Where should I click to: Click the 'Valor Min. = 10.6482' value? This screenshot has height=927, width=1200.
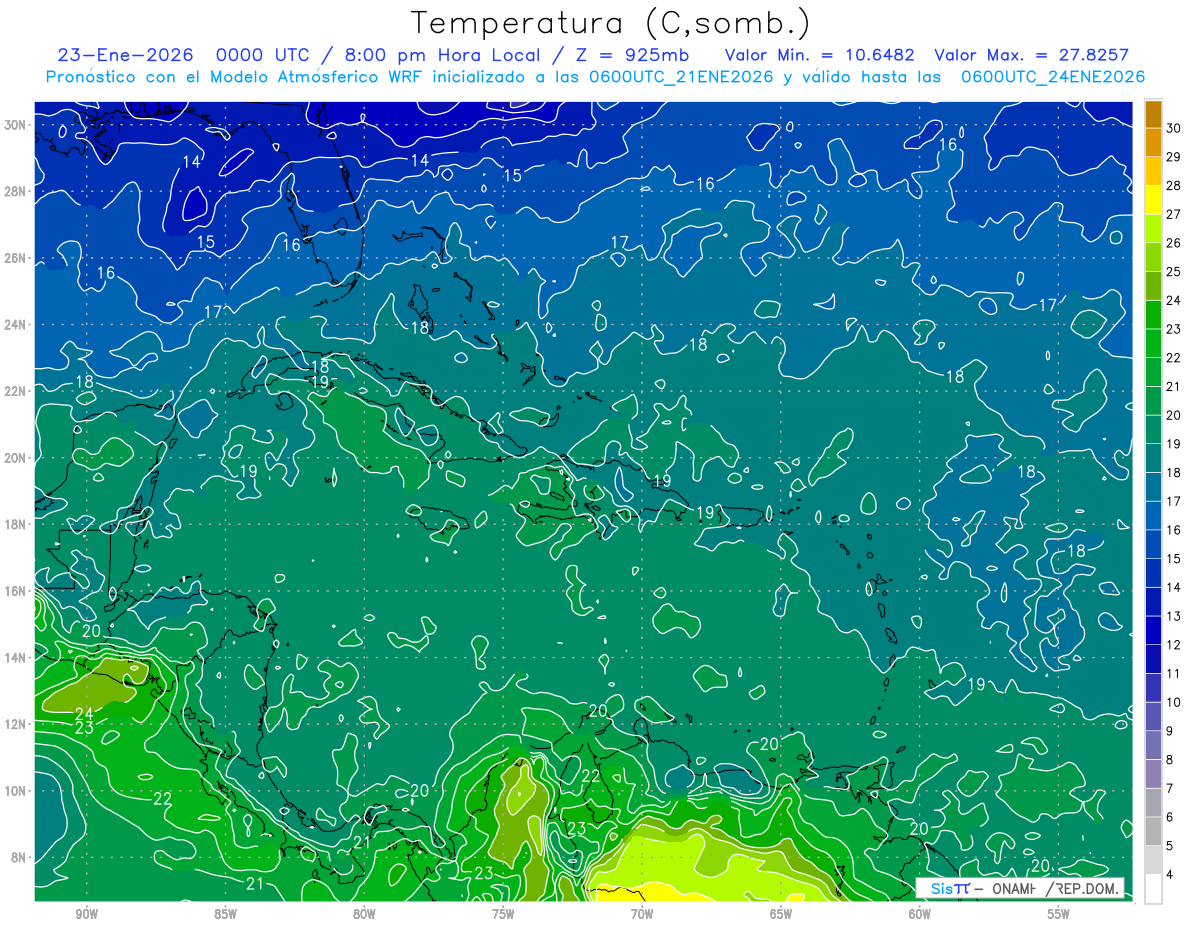[x=821, y=56]
